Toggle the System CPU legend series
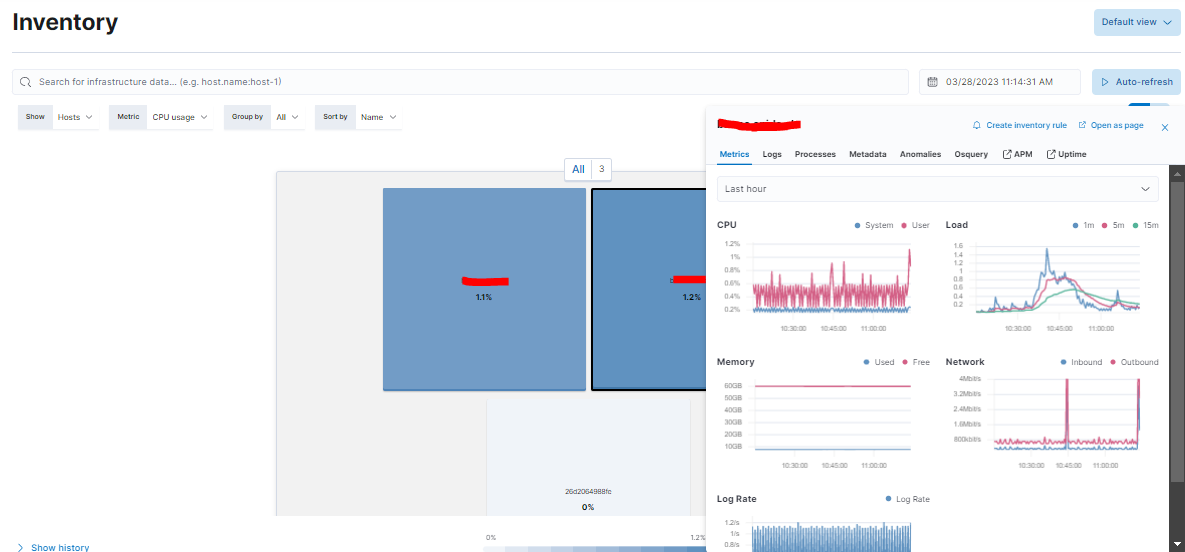Screen dimensions: 1185x552 tap(873, 225)
